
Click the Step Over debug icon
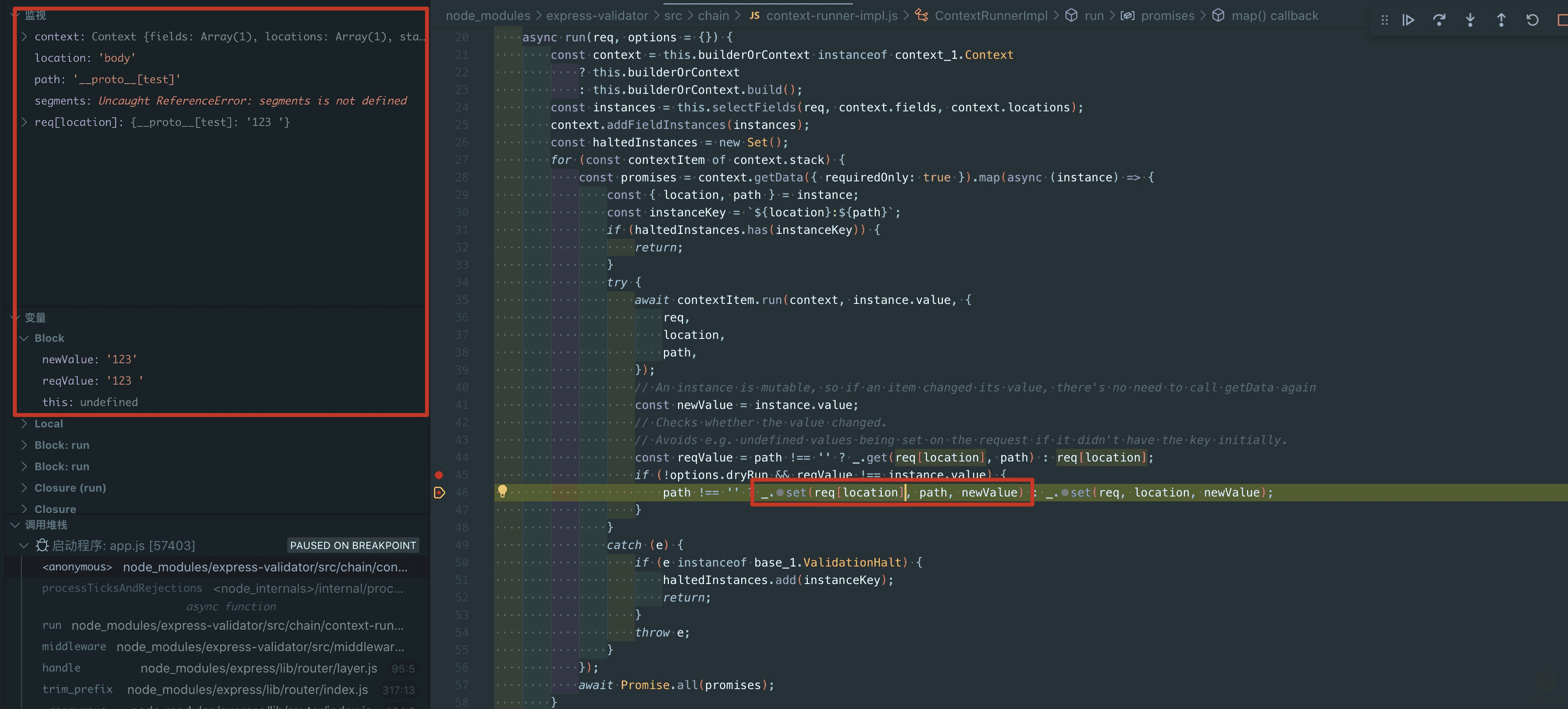tap(1439, 20)
